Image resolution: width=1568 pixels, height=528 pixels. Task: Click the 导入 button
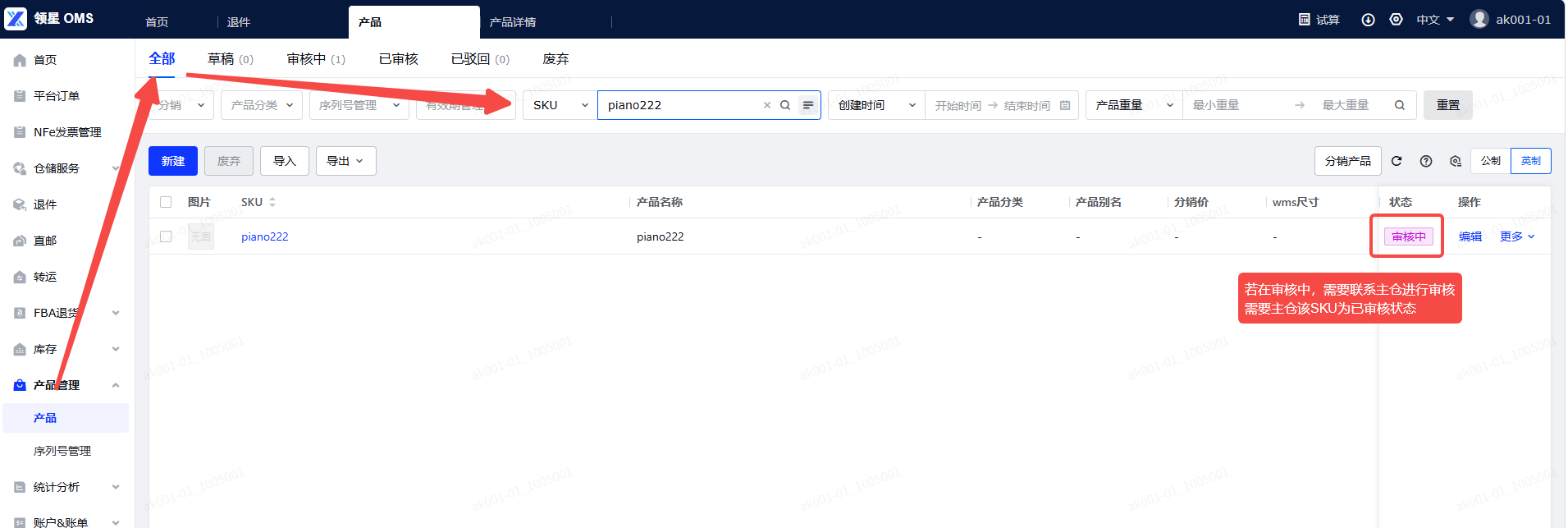click(285, 161)
